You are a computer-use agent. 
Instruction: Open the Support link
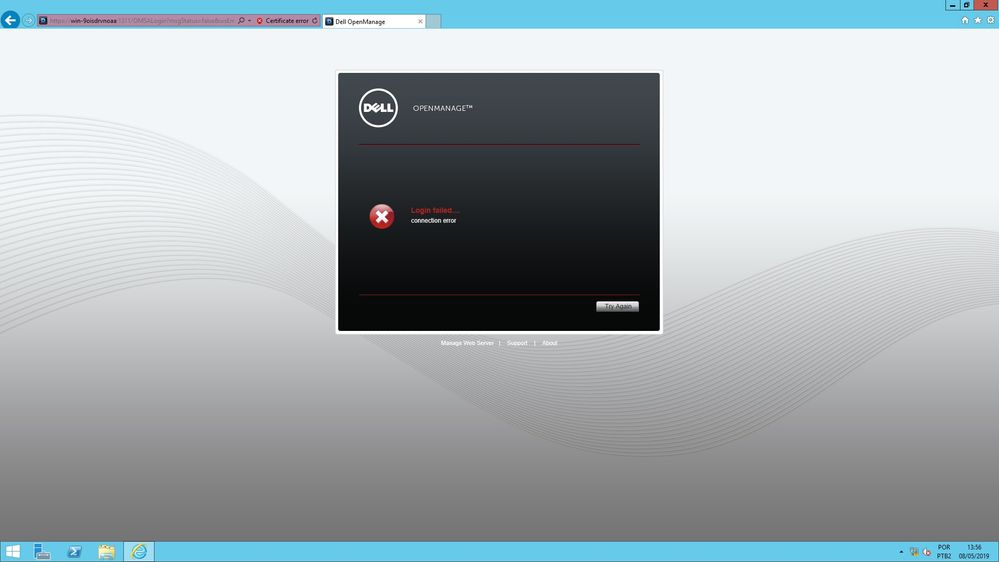[517, 343]
